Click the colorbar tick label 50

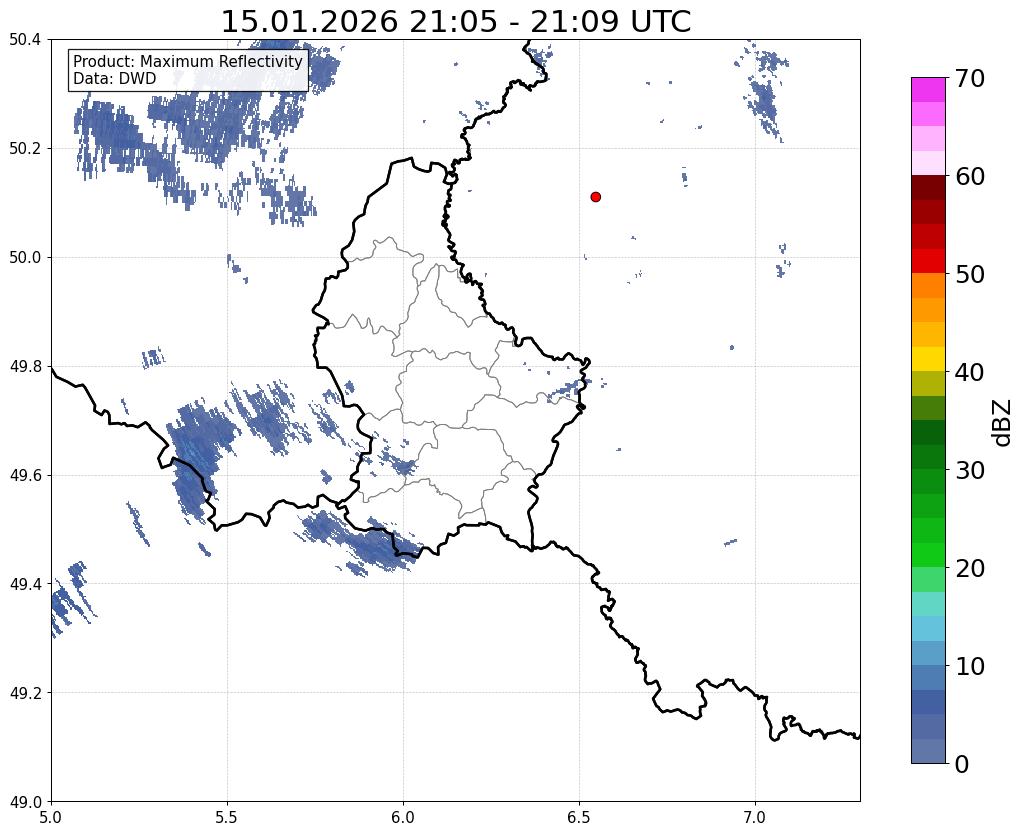[x=969, y=274]
